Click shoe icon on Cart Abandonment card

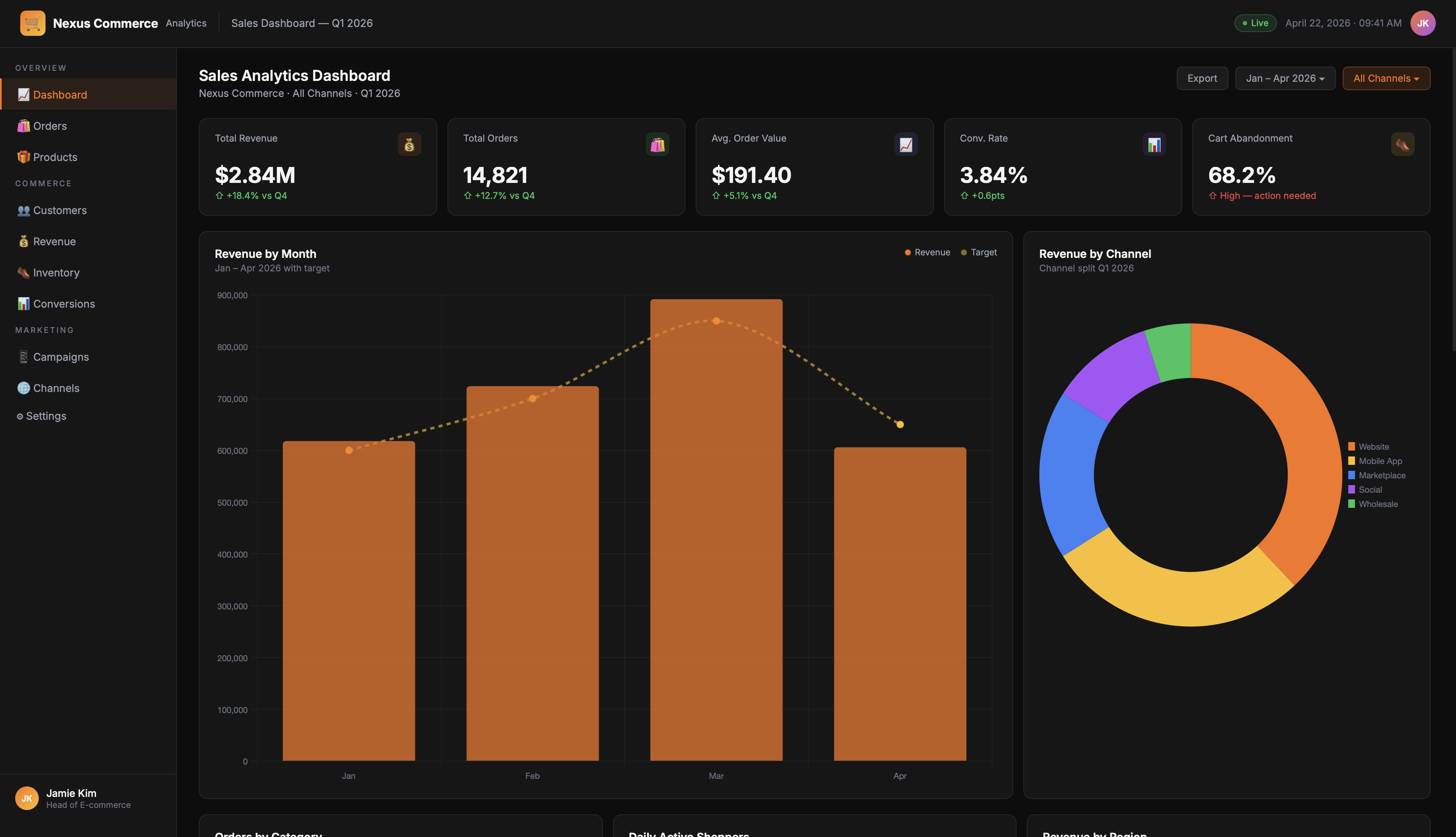(1402, 144)
